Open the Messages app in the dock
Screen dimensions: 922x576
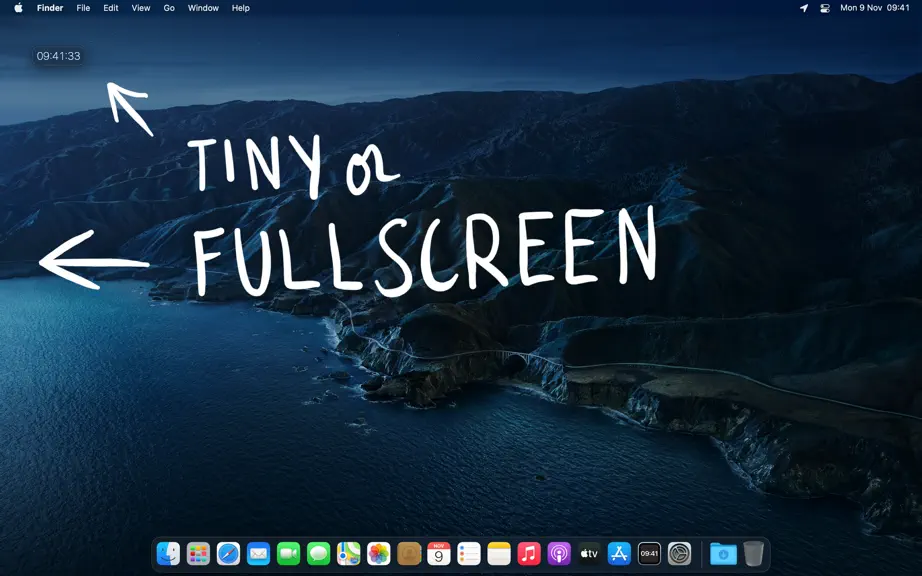click(319, 554)
